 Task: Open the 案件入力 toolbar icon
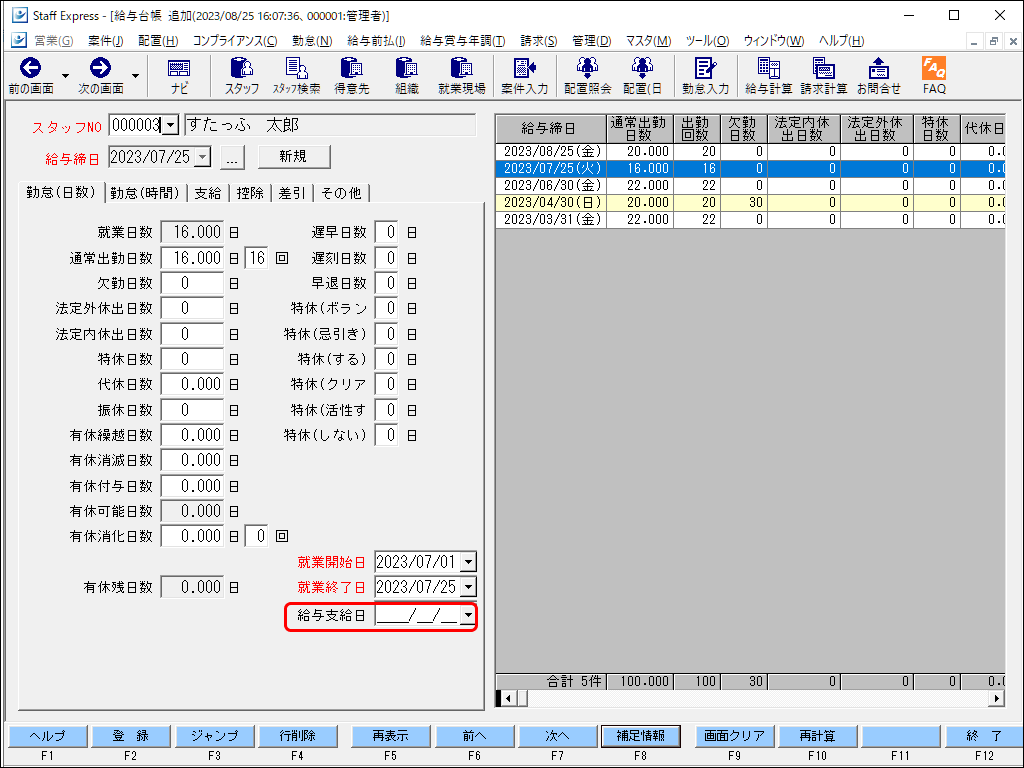point(524,76)
